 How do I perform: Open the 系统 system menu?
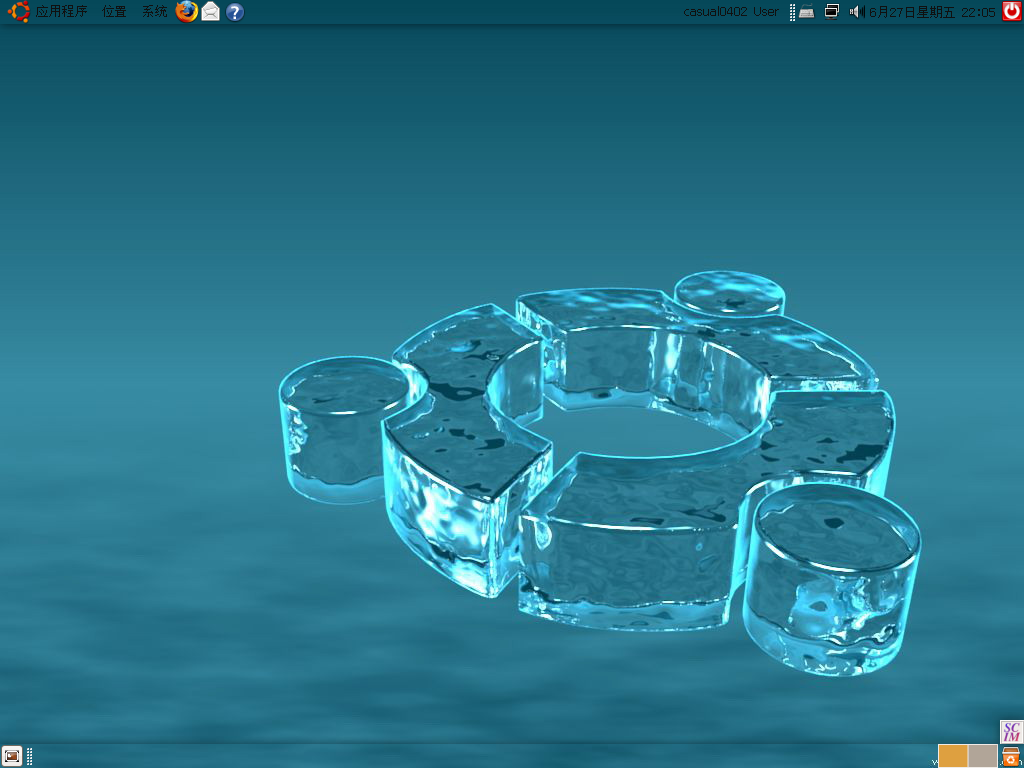tap(155, 12)
